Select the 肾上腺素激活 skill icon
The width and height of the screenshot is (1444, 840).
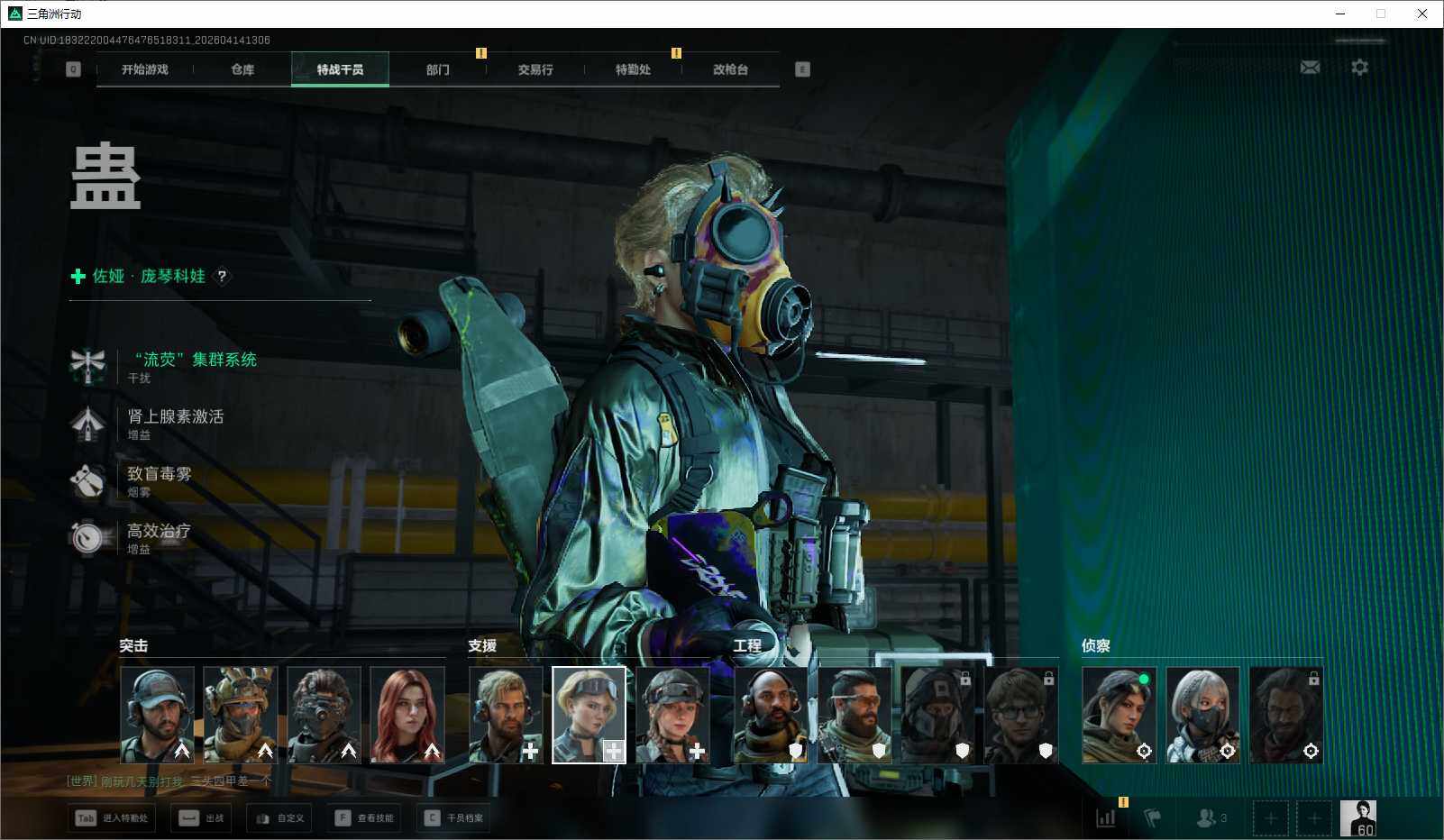click(x=88, y=424)
